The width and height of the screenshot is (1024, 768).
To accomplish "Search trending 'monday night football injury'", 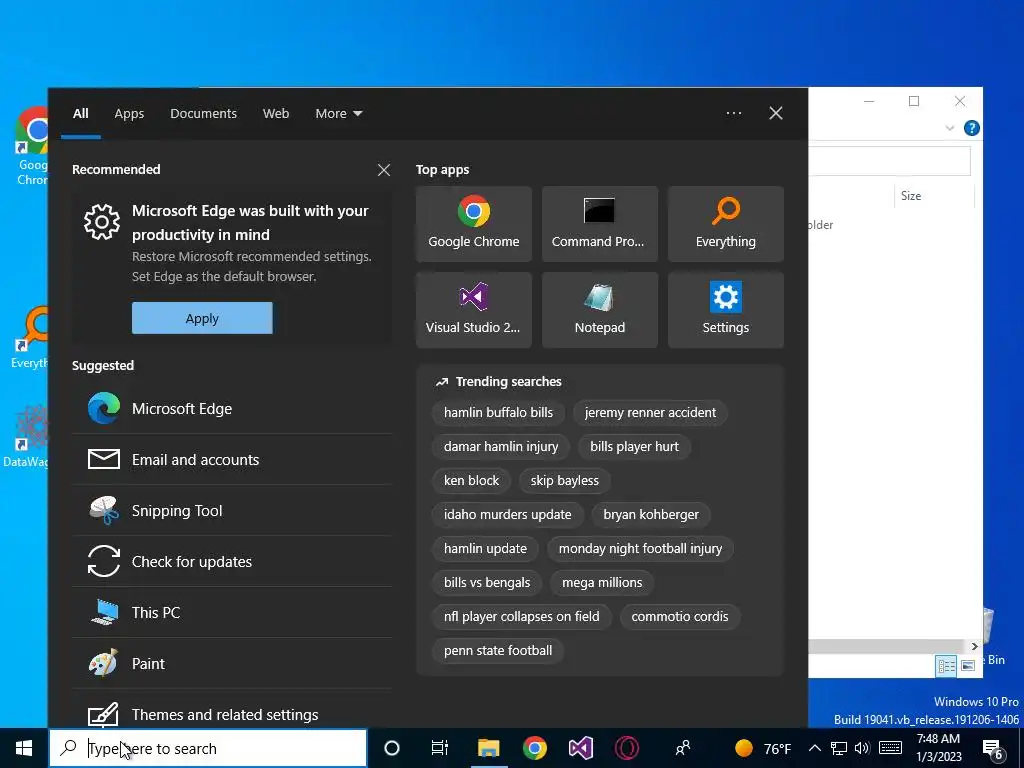I will point(641,549).
